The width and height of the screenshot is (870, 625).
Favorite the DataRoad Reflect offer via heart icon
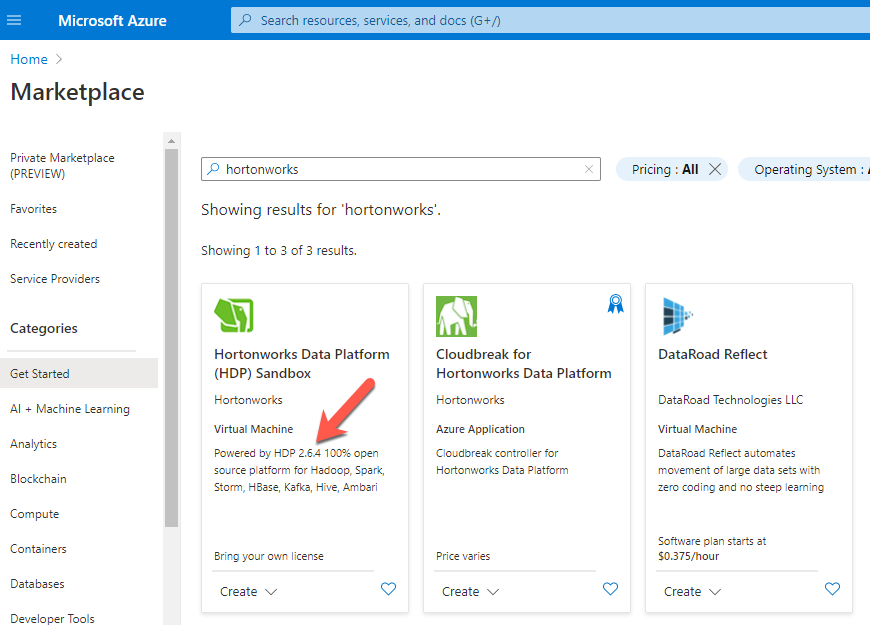pyautogui.click(x=832, y=589)
